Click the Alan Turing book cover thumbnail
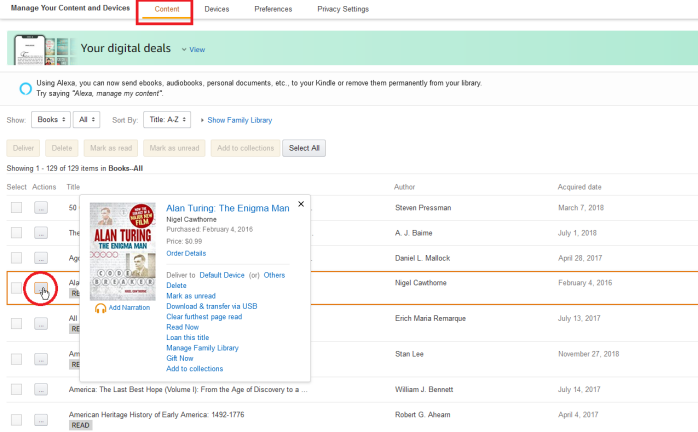698x432 pixels. [x=123, y=252]
